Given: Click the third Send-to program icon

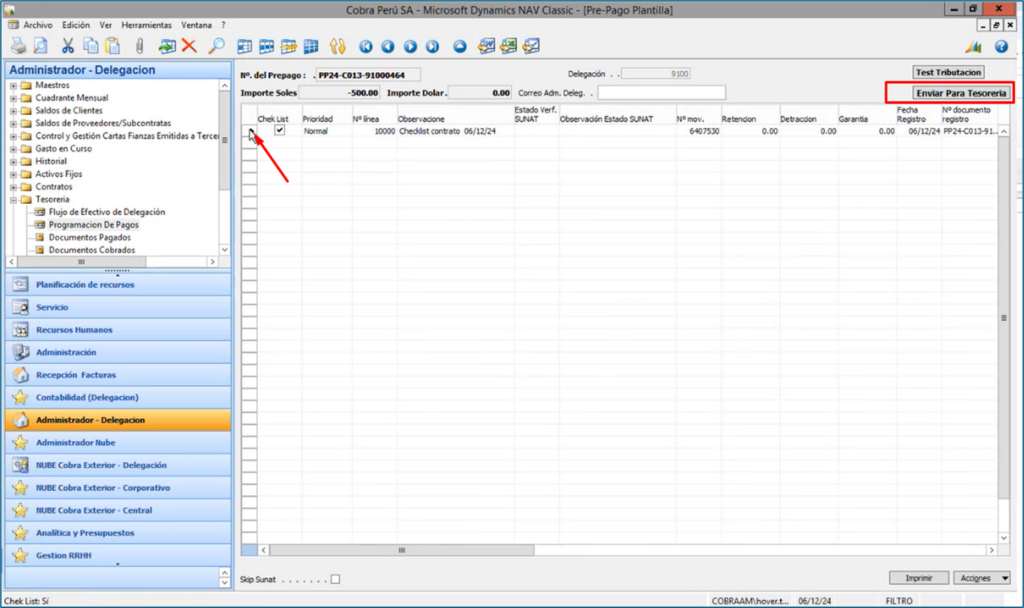Looking at the screenshot, I should point(531,46).
